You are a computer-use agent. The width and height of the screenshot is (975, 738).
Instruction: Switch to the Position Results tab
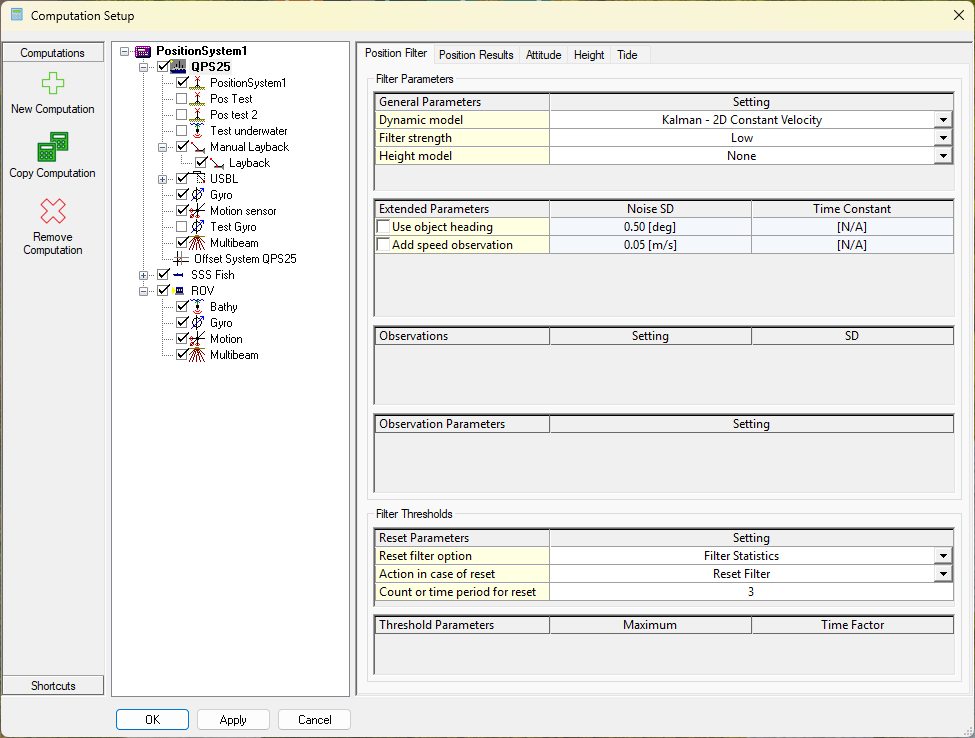pos(476,55)
